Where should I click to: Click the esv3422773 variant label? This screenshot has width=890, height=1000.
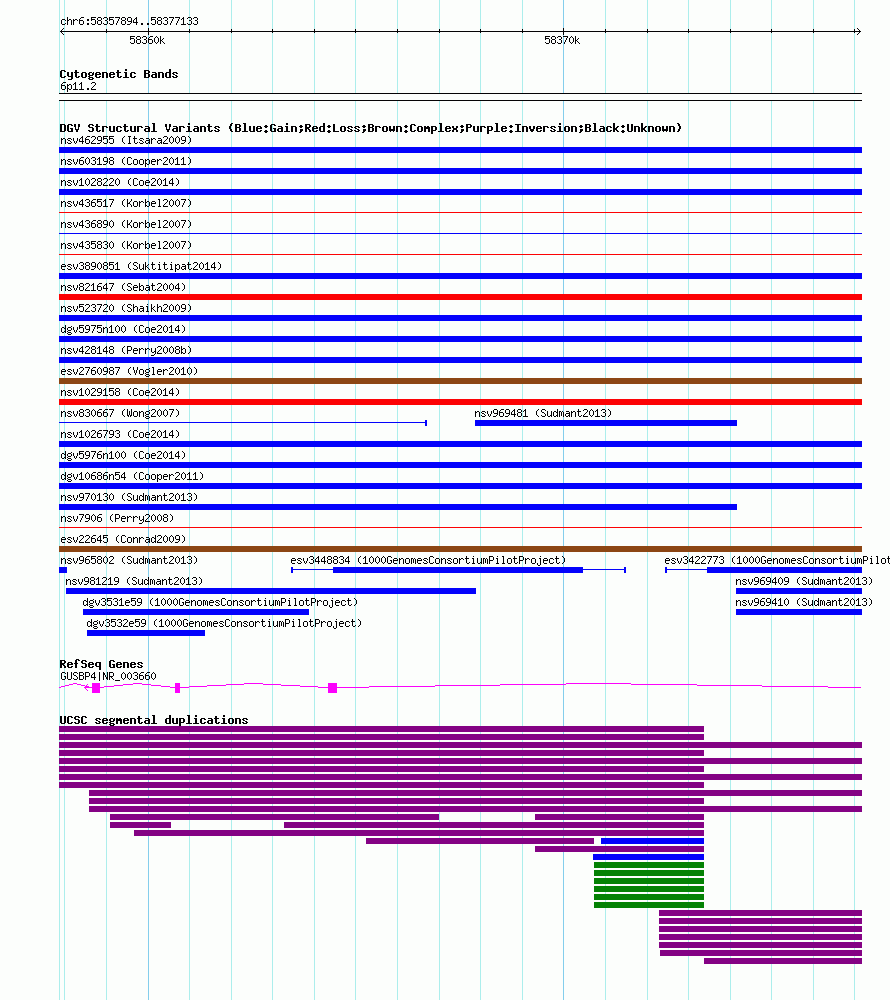(x=777, y=561)
